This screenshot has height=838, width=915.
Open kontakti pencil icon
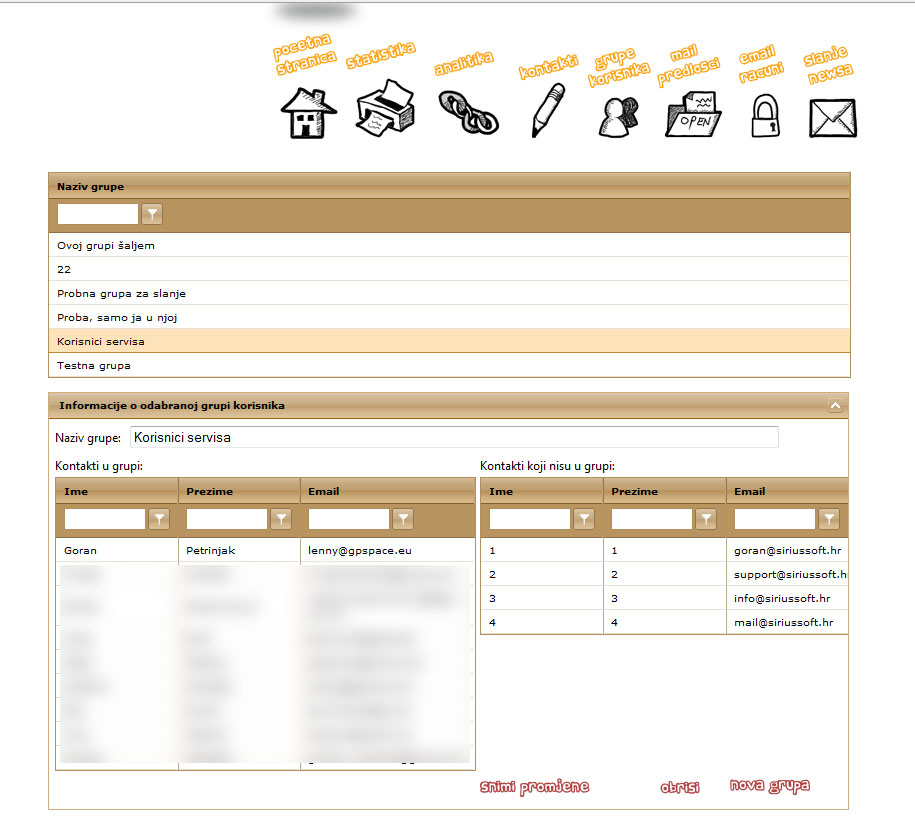pyautogui.click(x=548, y=110)
